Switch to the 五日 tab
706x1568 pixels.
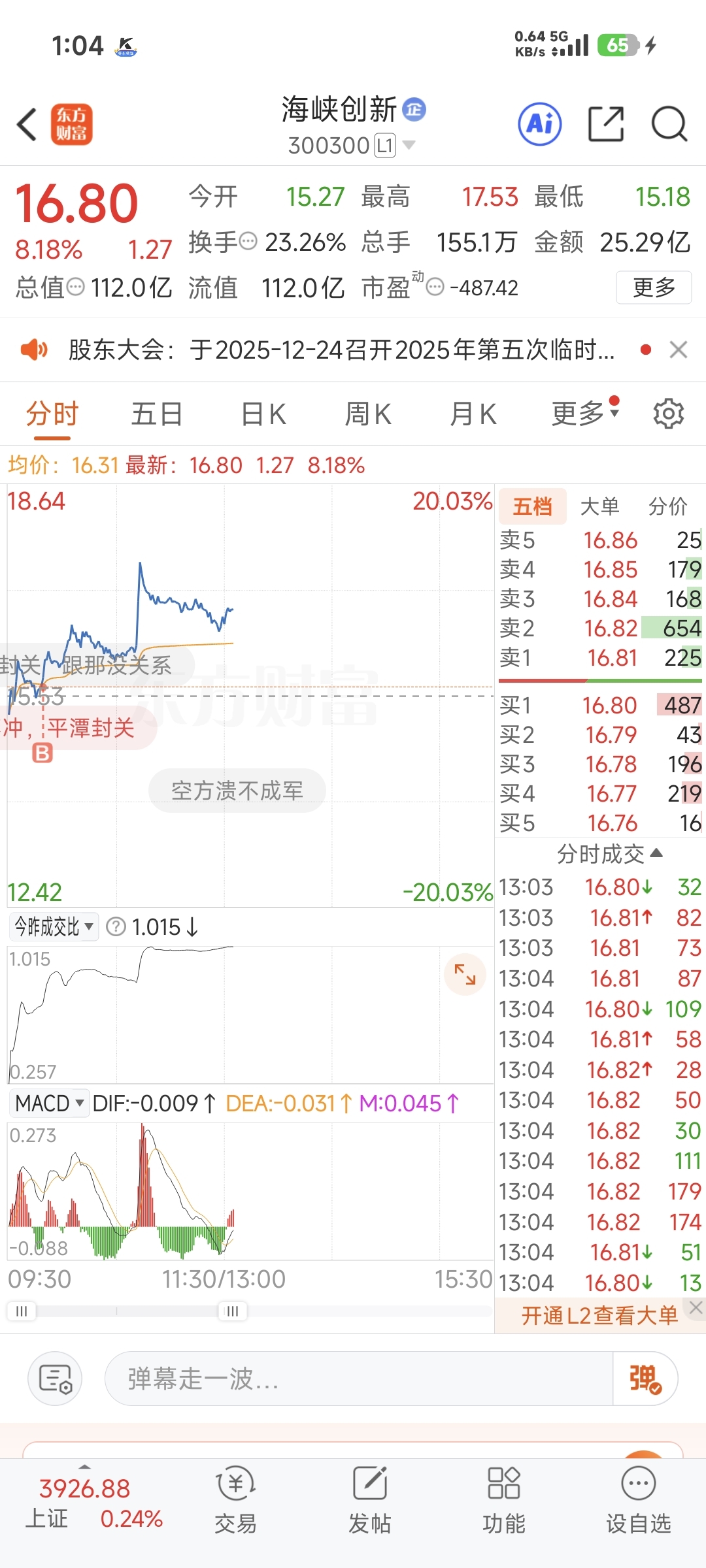(x=157, y=414)
